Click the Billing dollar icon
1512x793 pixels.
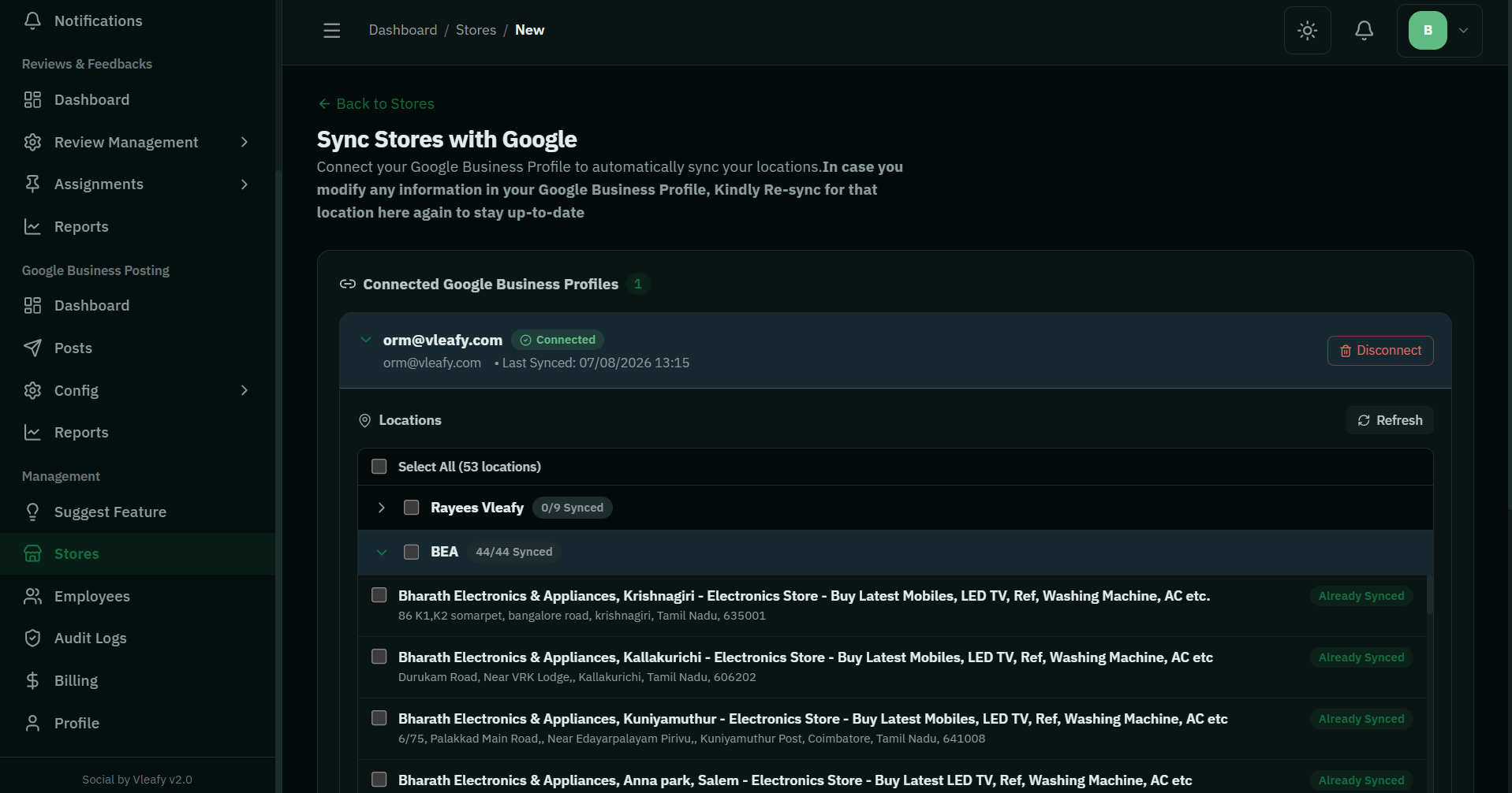[x=32, y=680]
